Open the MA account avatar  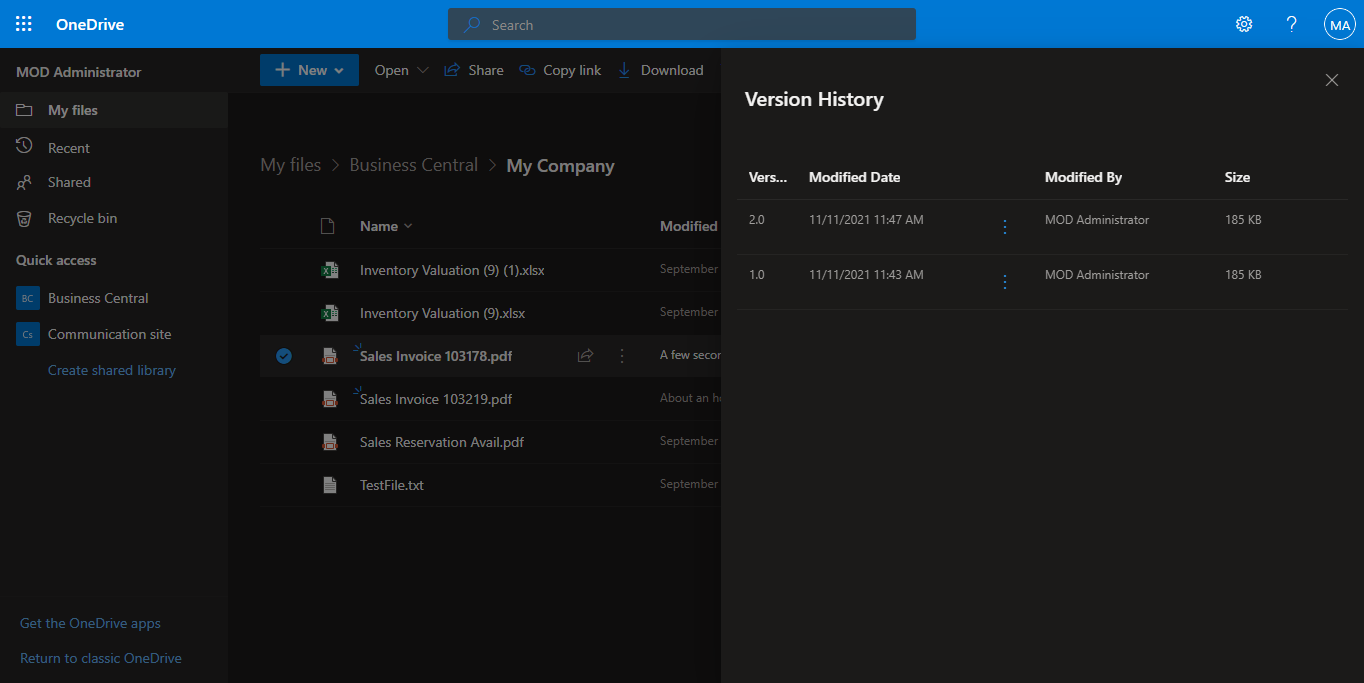point(1339,23)
